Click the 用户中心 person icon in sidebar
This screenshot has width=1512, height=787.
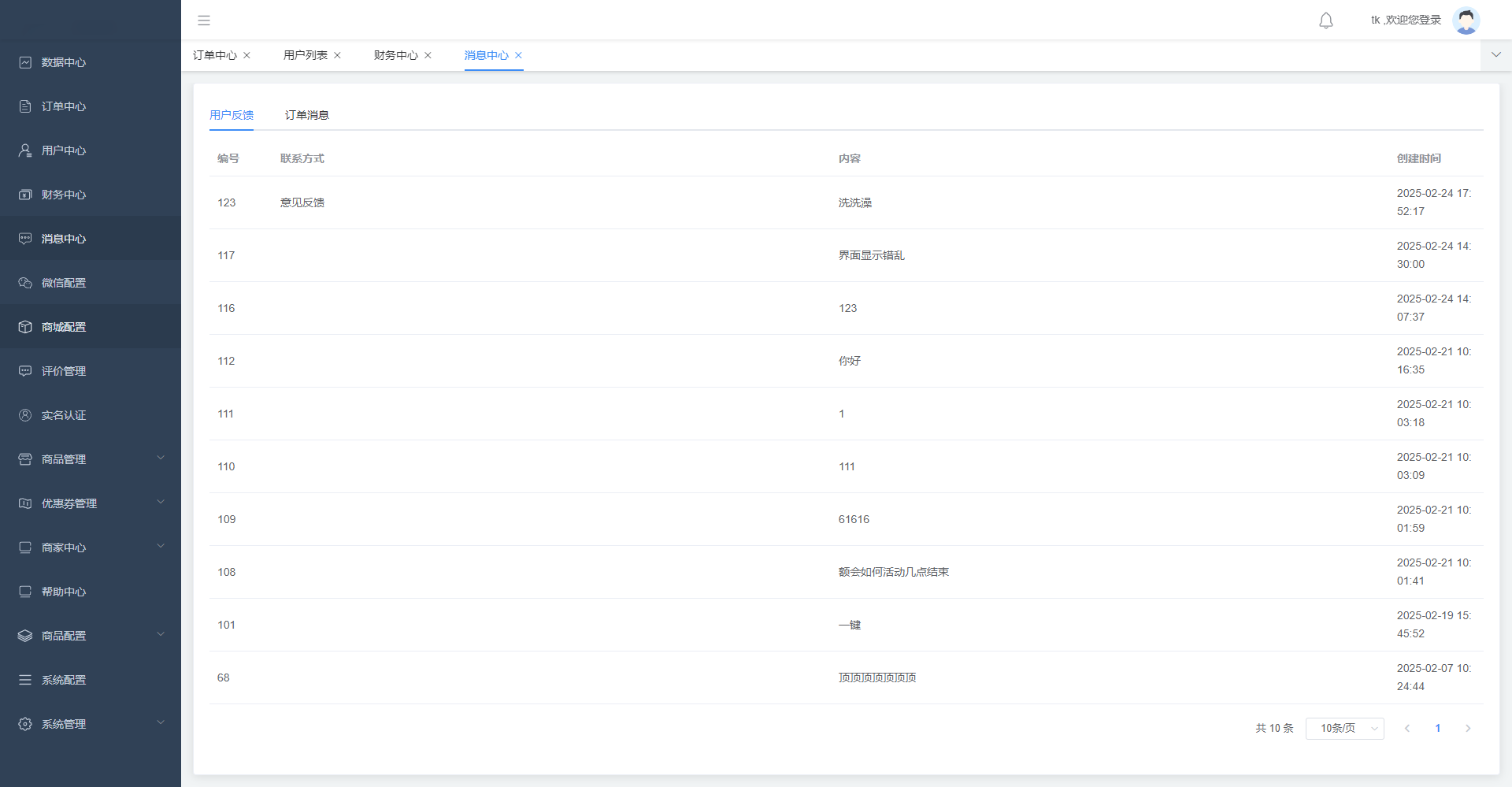pyautogui.click(x=25, y=150)
